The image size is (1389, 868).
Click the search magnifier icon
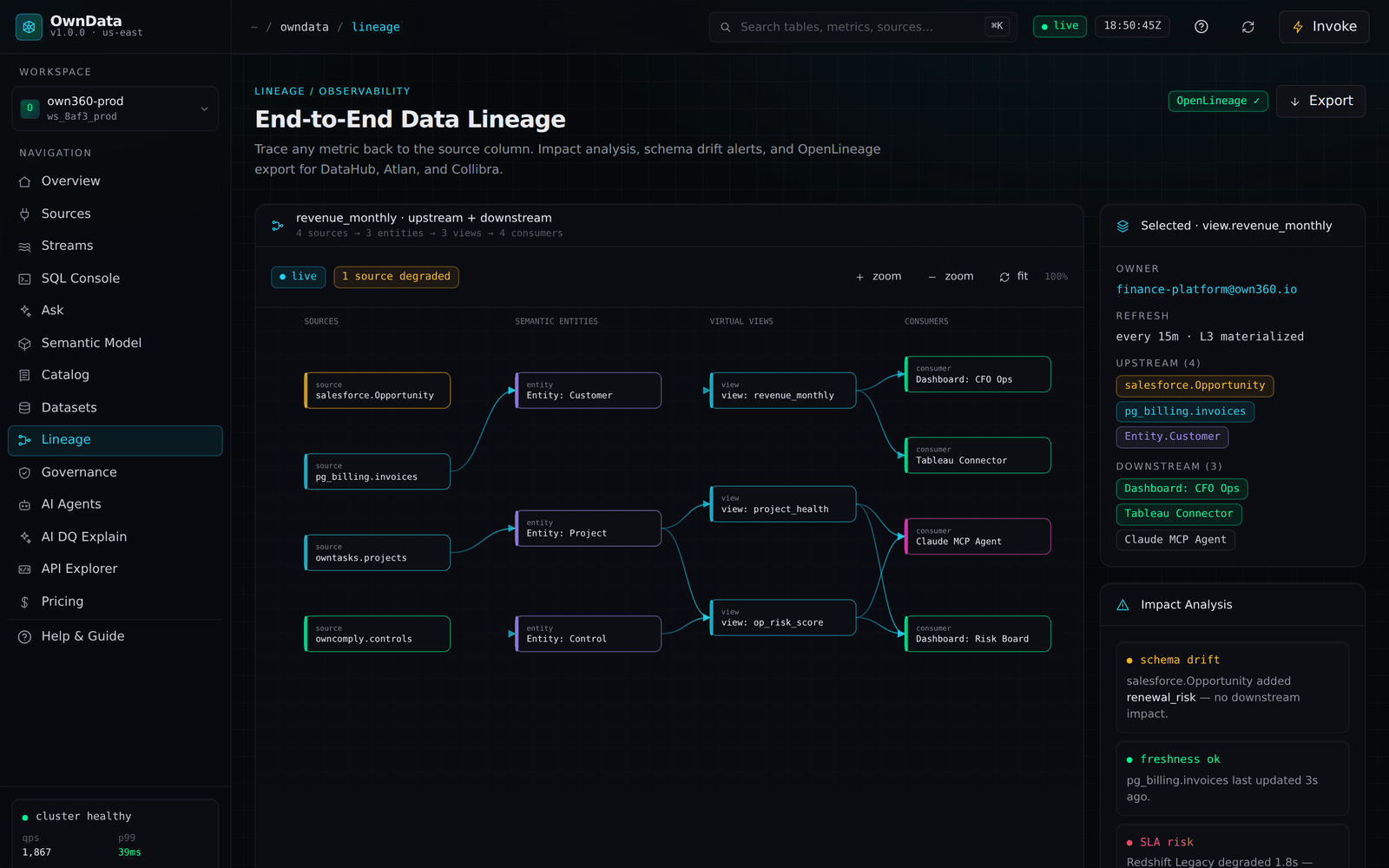click(x=726, y=27)
